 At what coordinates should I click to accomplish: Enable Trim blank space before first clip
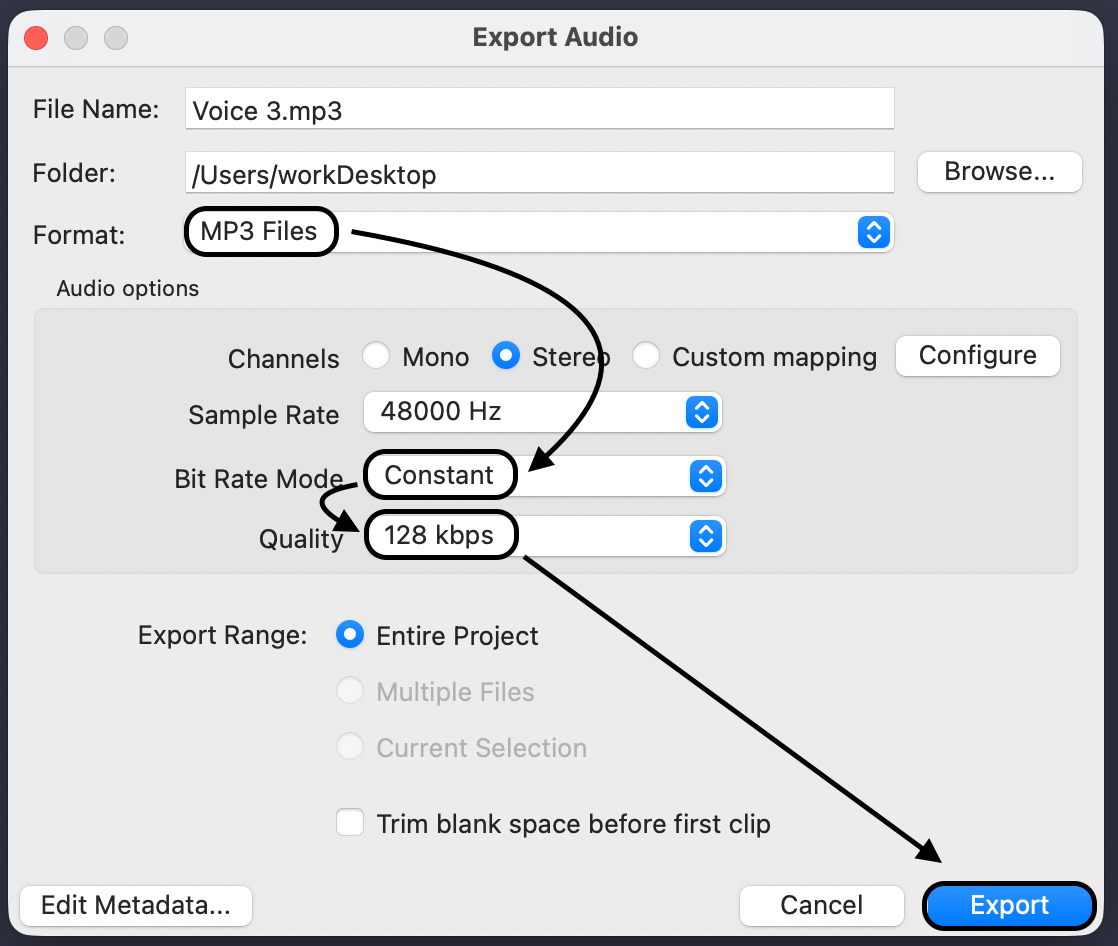pos(350,823)
